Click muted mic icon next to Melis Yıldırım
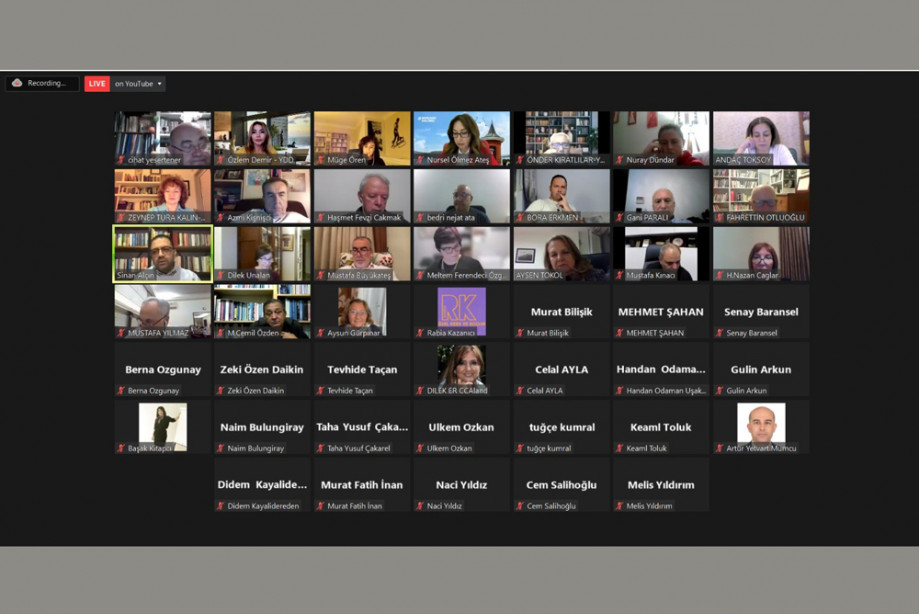The width and height of the screenshot is (919, 614). (621, 506)
